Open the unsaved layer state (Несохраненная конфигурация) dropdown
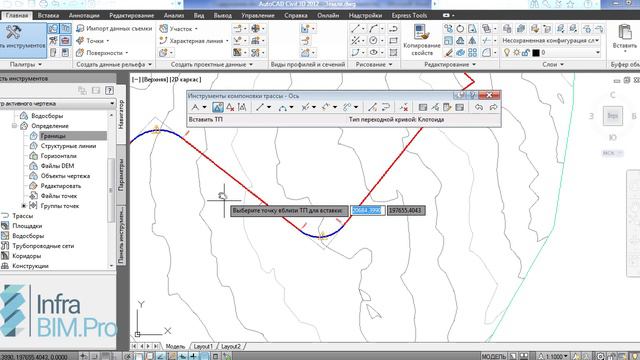Screen dimensions: 640x360 click(x=551, y=41)
